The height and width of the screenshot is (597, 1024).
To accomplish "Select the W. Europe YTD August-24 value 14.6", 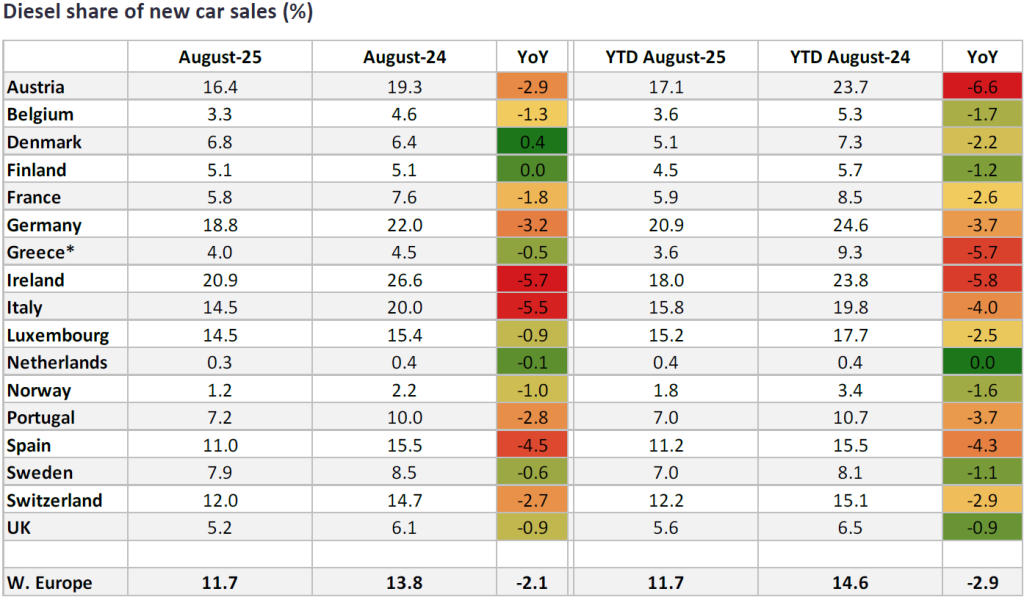I will pyautogui.click(x=849, y=581).
